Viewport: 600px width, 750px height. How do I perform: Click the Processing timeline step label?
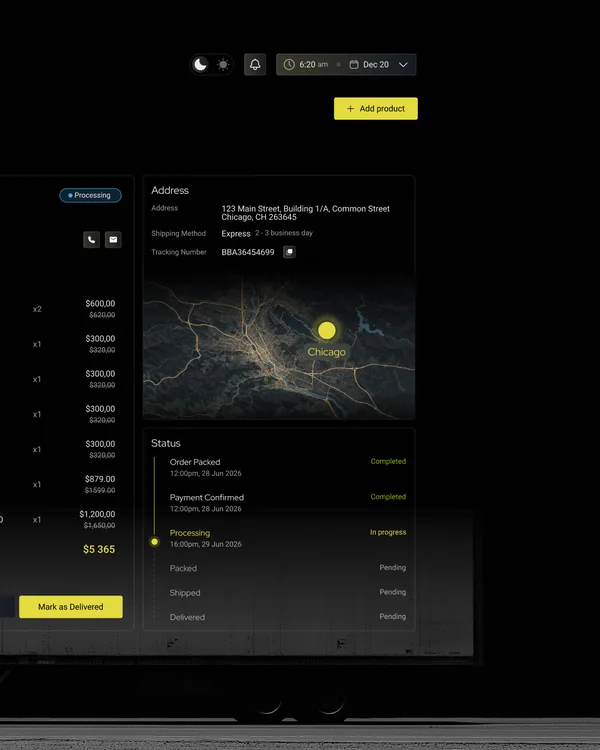tap(190, 533)
